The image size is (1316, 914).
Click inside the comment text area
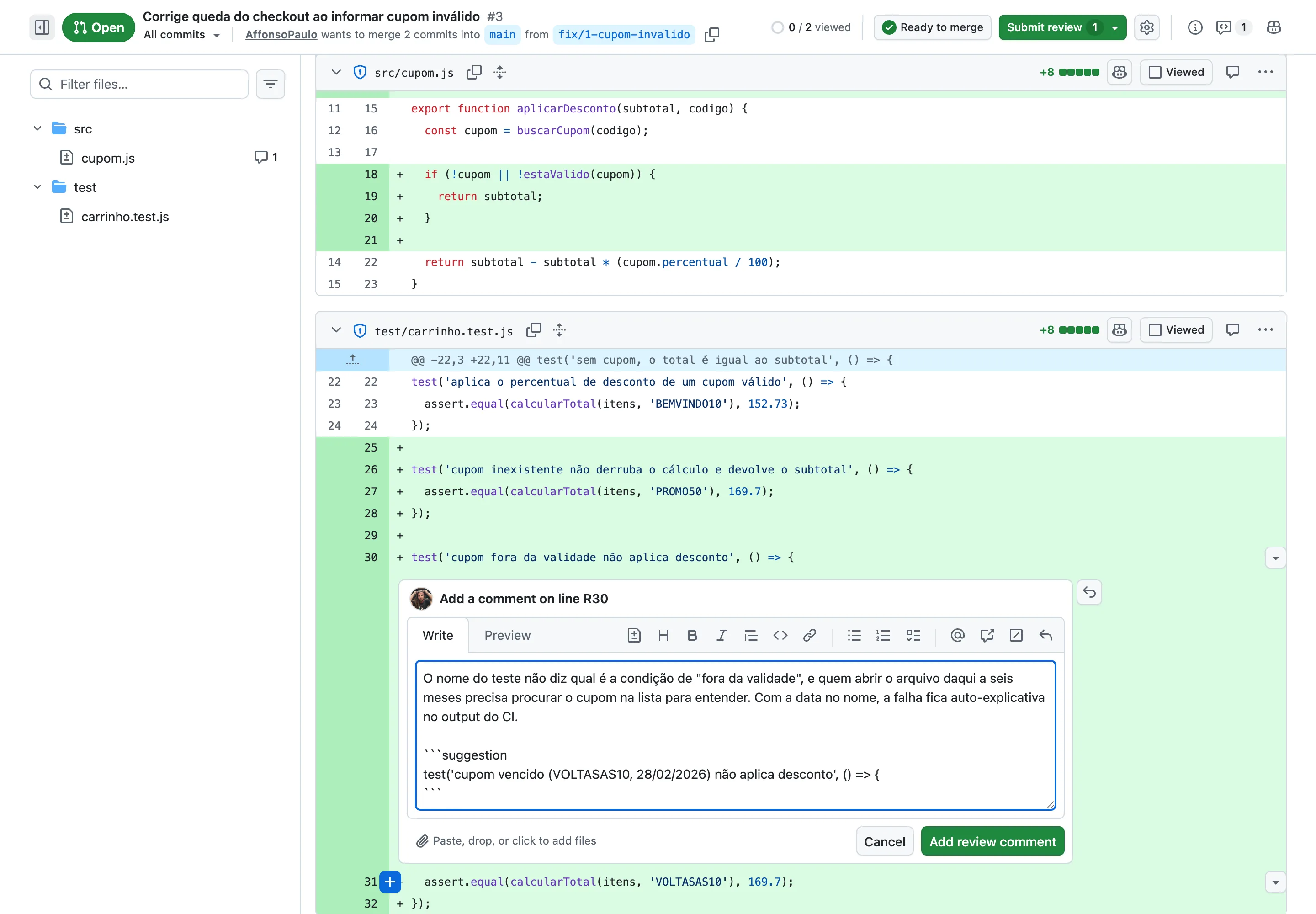coord(735,735)
